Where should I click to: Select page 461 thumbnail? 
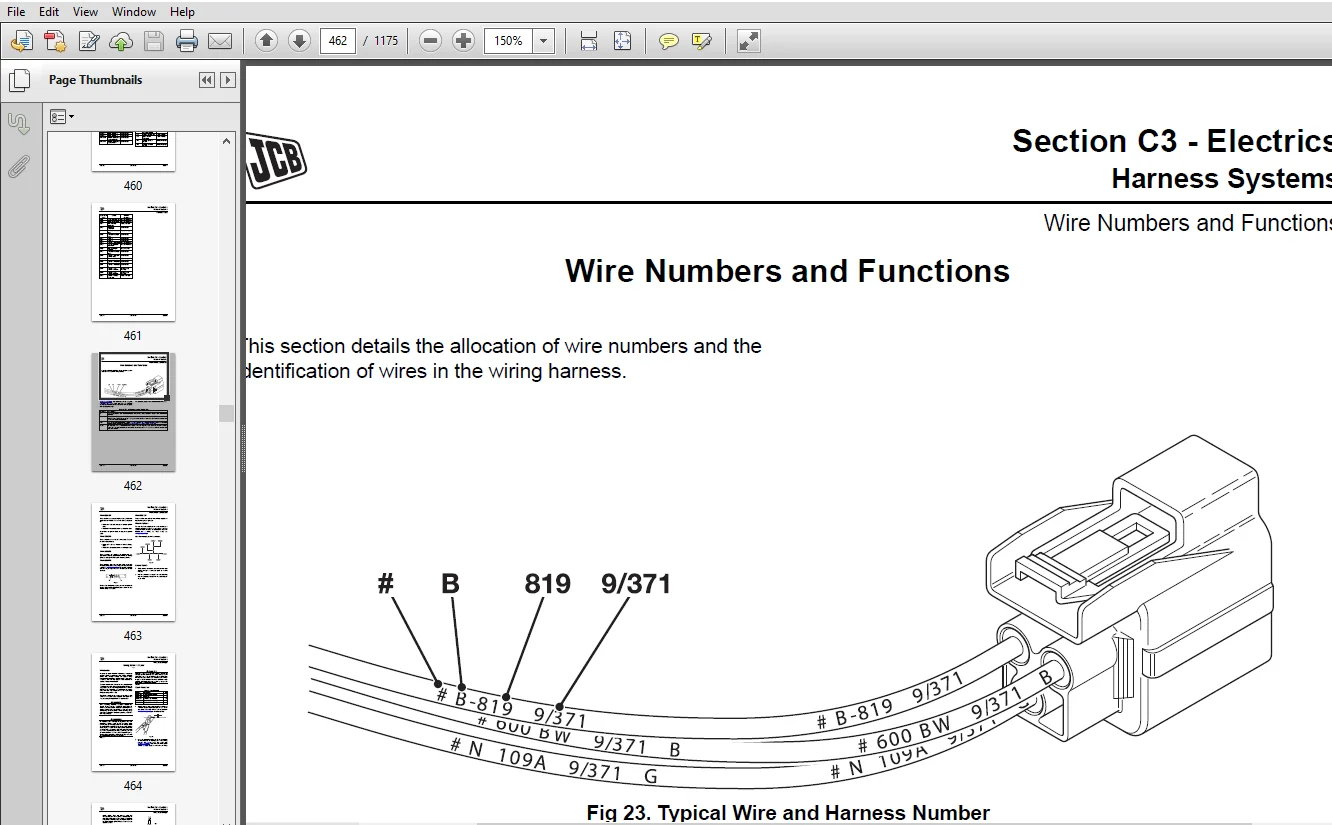pyautogui.click(x=133, y=262)
